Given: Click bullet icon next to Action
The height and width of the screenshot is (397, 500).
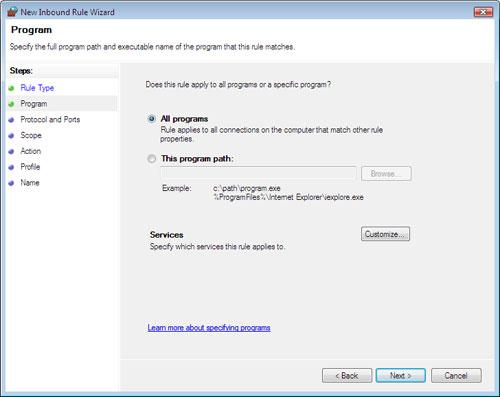Looking at the screenshot, I should click(x=11, y=151).
